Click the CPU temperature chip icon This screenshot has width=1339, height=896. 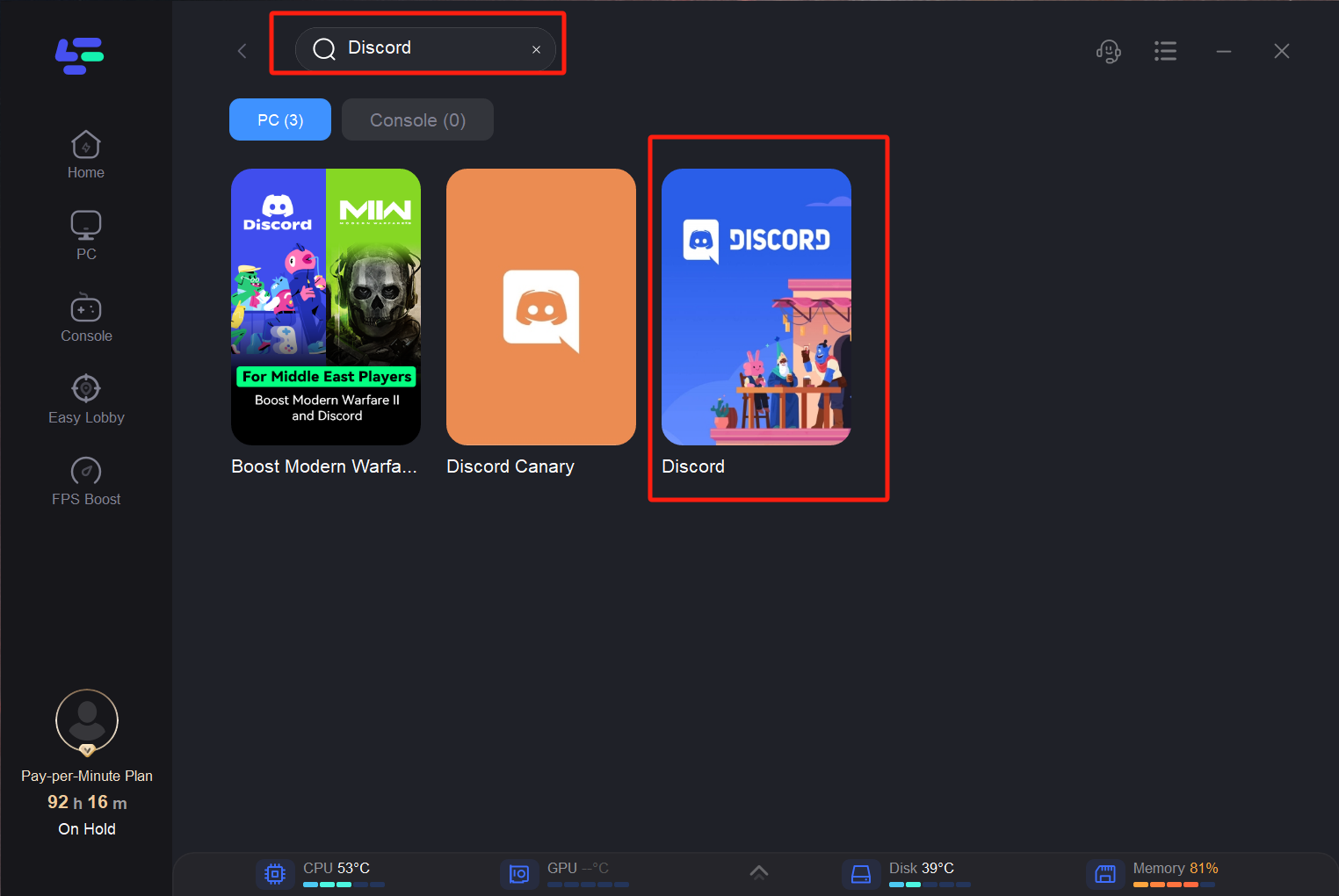275,874
